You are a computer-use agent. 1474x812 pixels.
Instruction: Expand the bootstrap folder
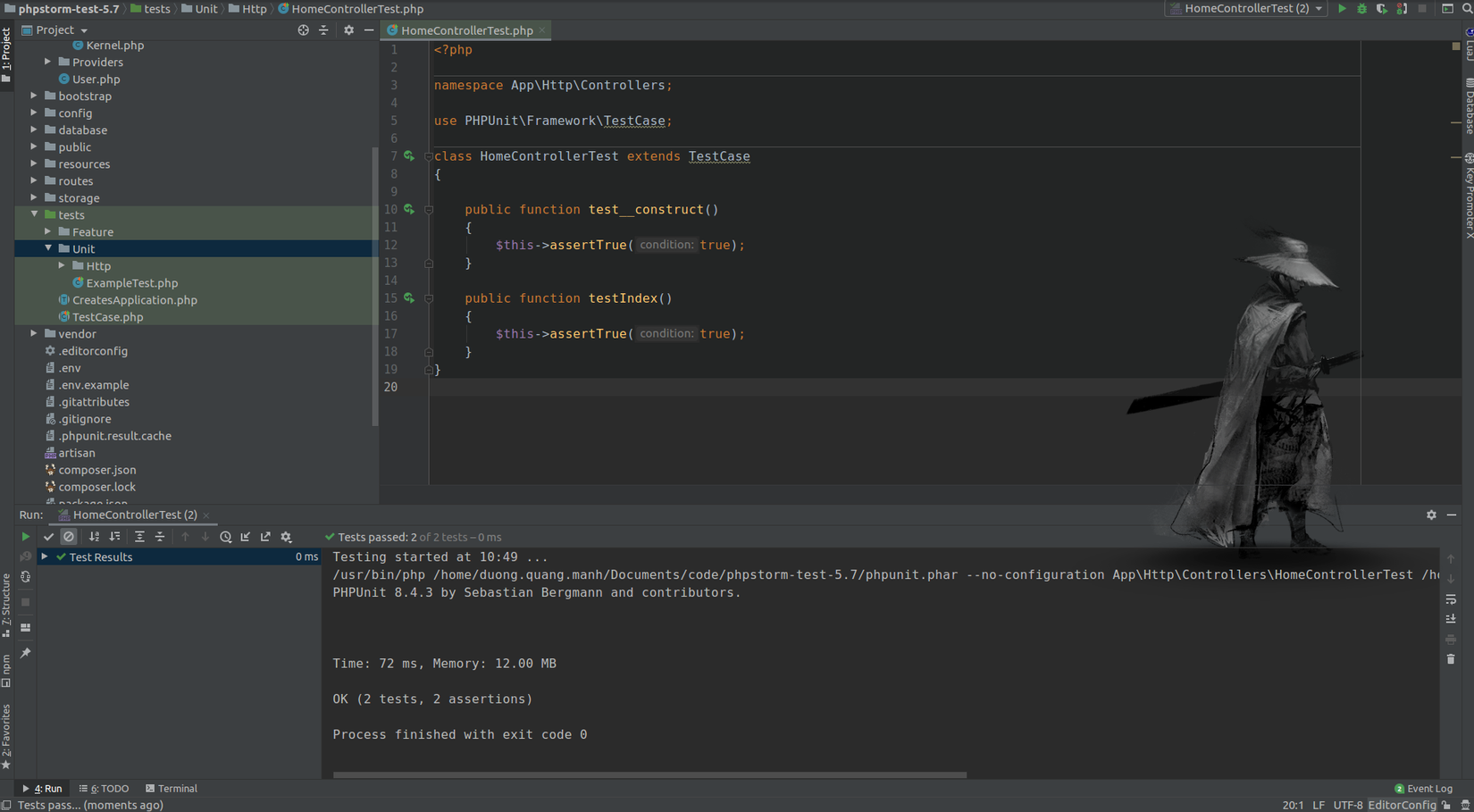pyautogui.click(x=34, y=96)
